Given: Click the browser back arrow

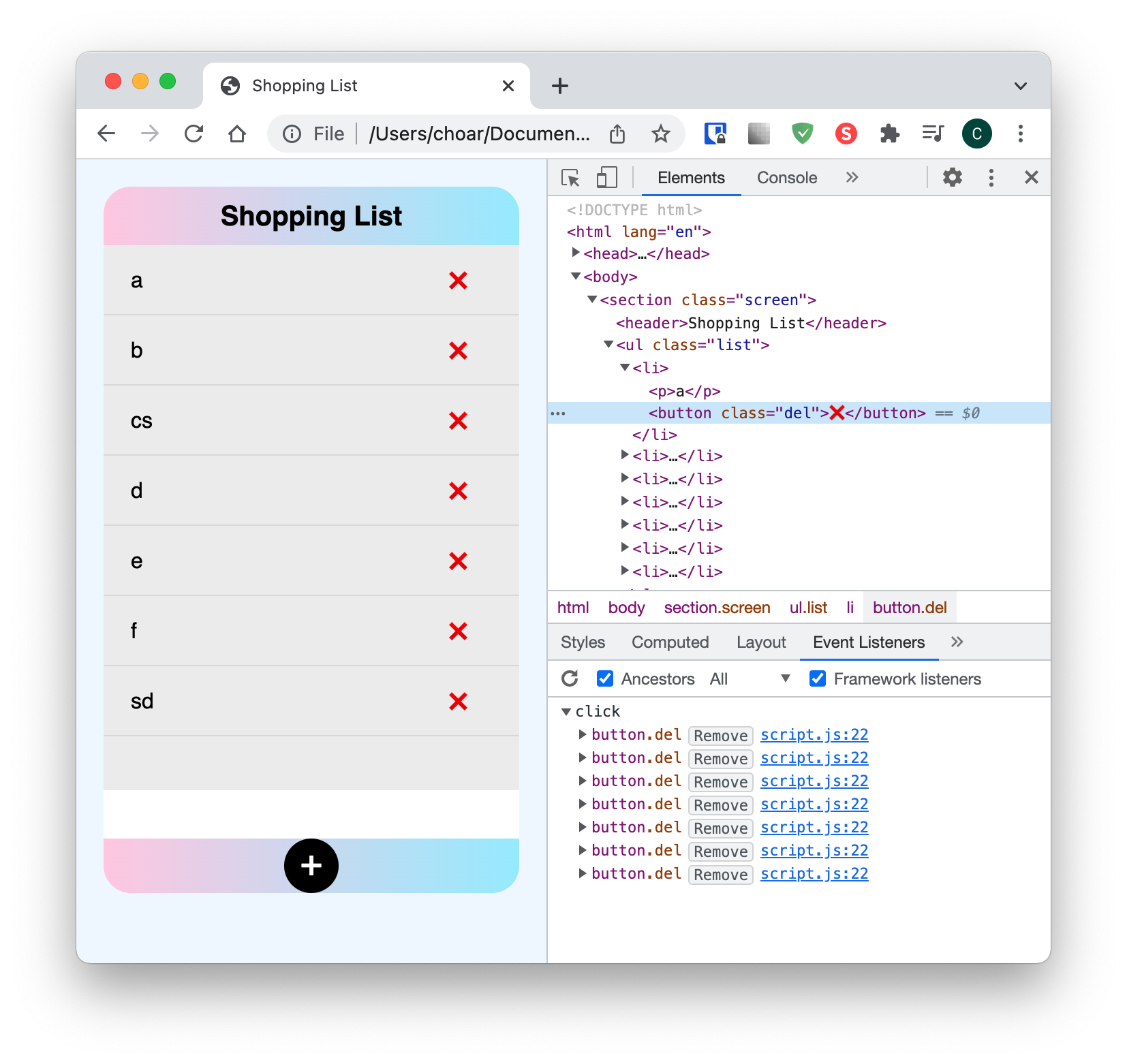Looking at the screenshot, I should tap(106, 134).
